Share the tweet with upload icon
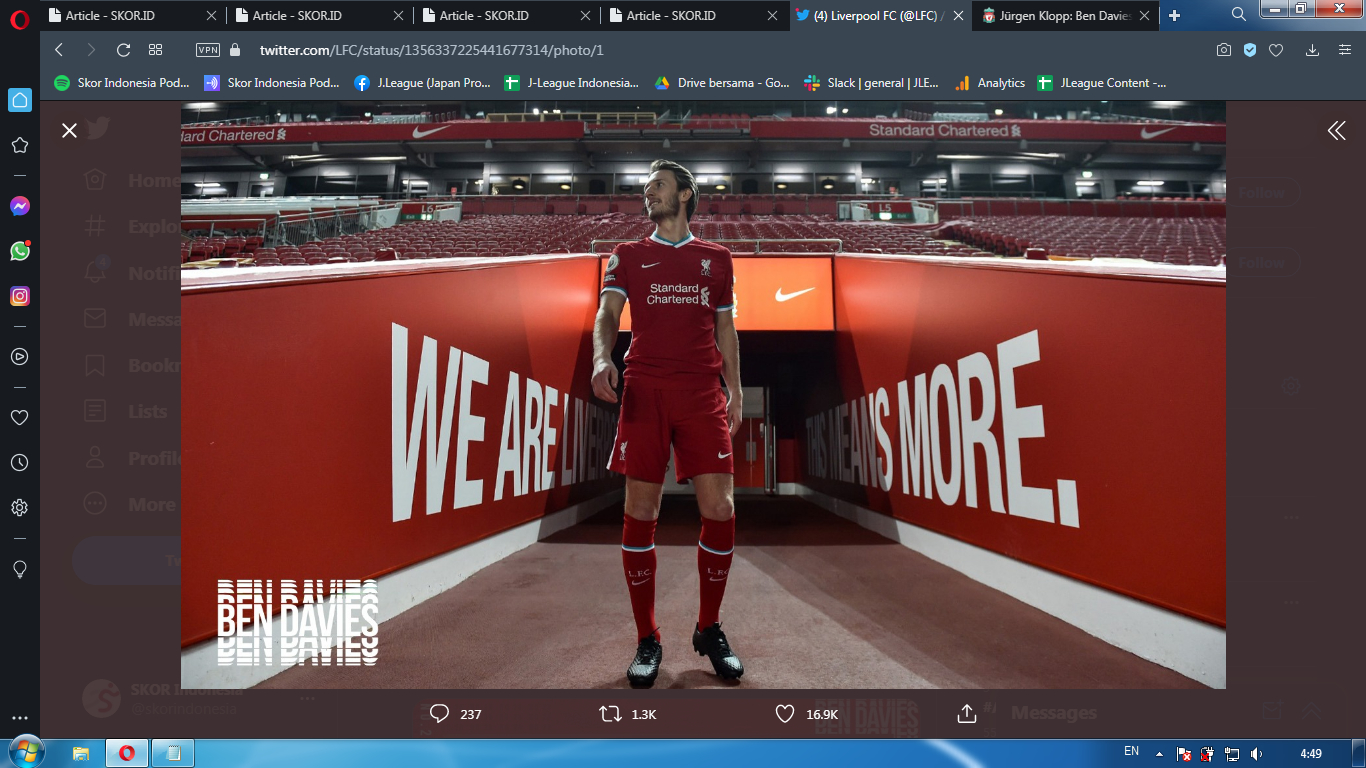 966,714
